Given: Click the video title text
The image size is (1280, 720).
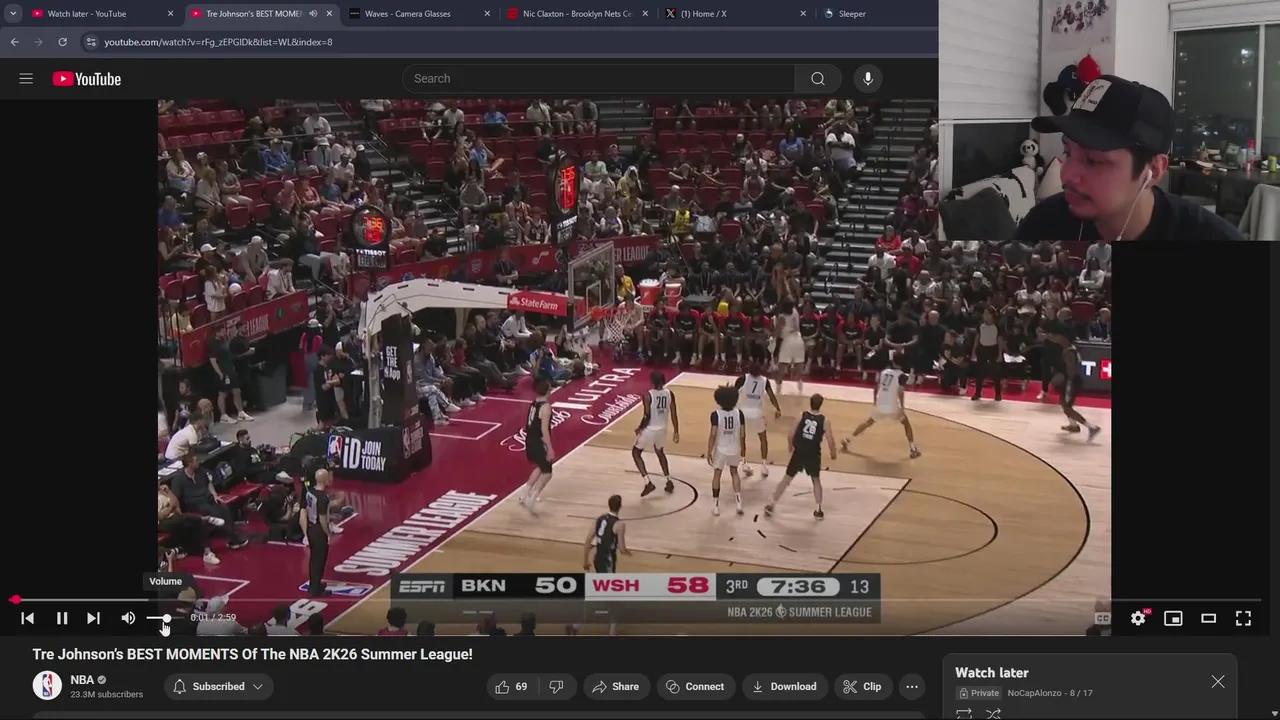Looking at the screenshot, I should pyautogui.click(x=252, y=654).
